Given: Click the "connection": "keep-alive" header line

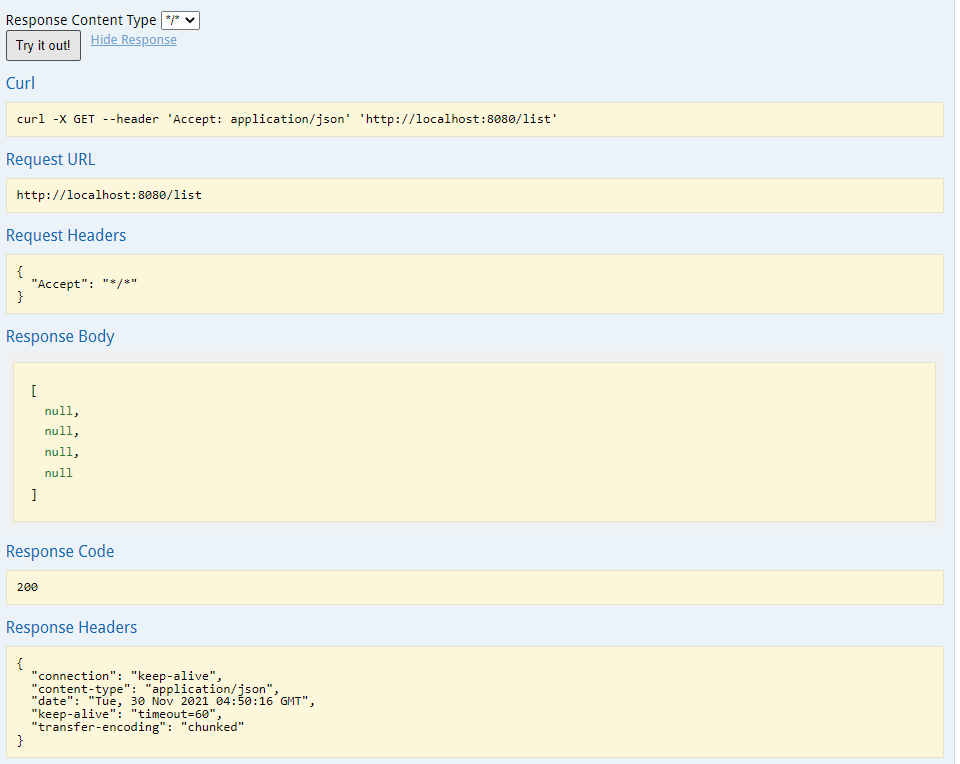Looking at the screenshot, I should (127, 676).
